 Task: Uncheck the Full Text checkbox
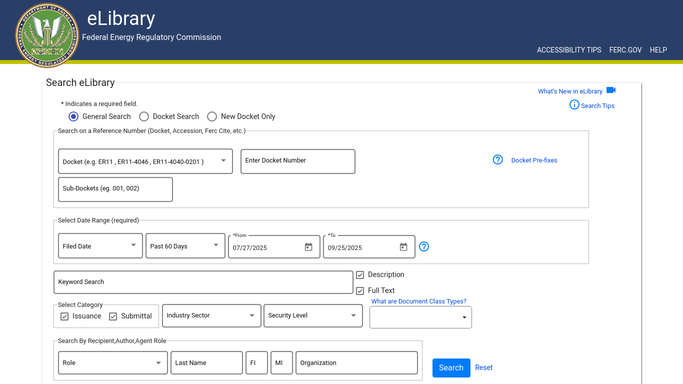pos(360,291)
